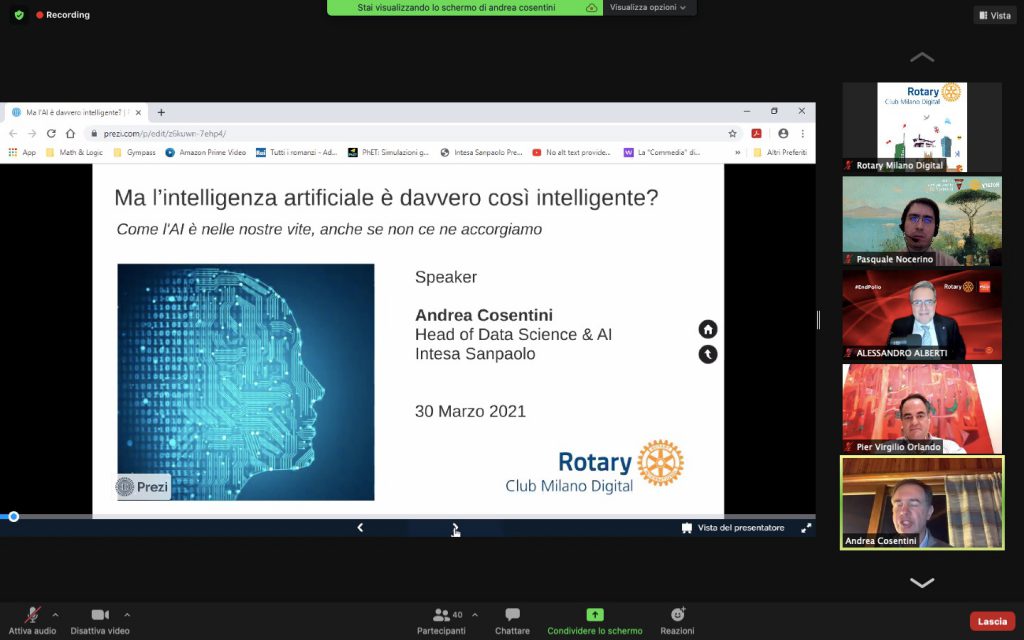Expand the arrow next to Partecipanti

(475, 615)
